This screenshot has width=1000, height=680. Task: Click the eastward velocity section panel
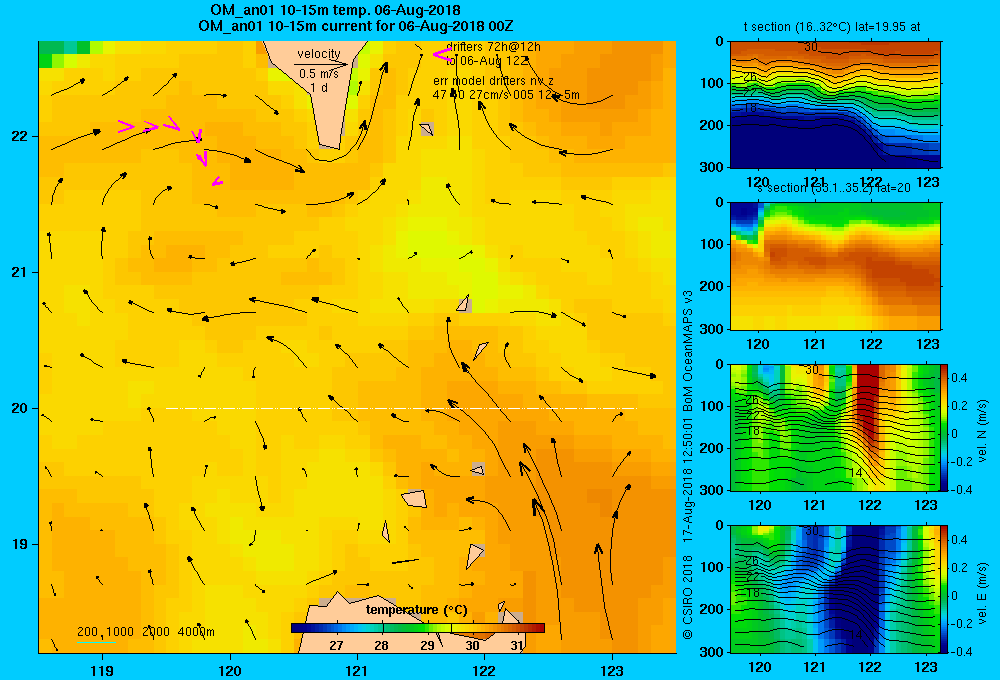coord(835,589)
